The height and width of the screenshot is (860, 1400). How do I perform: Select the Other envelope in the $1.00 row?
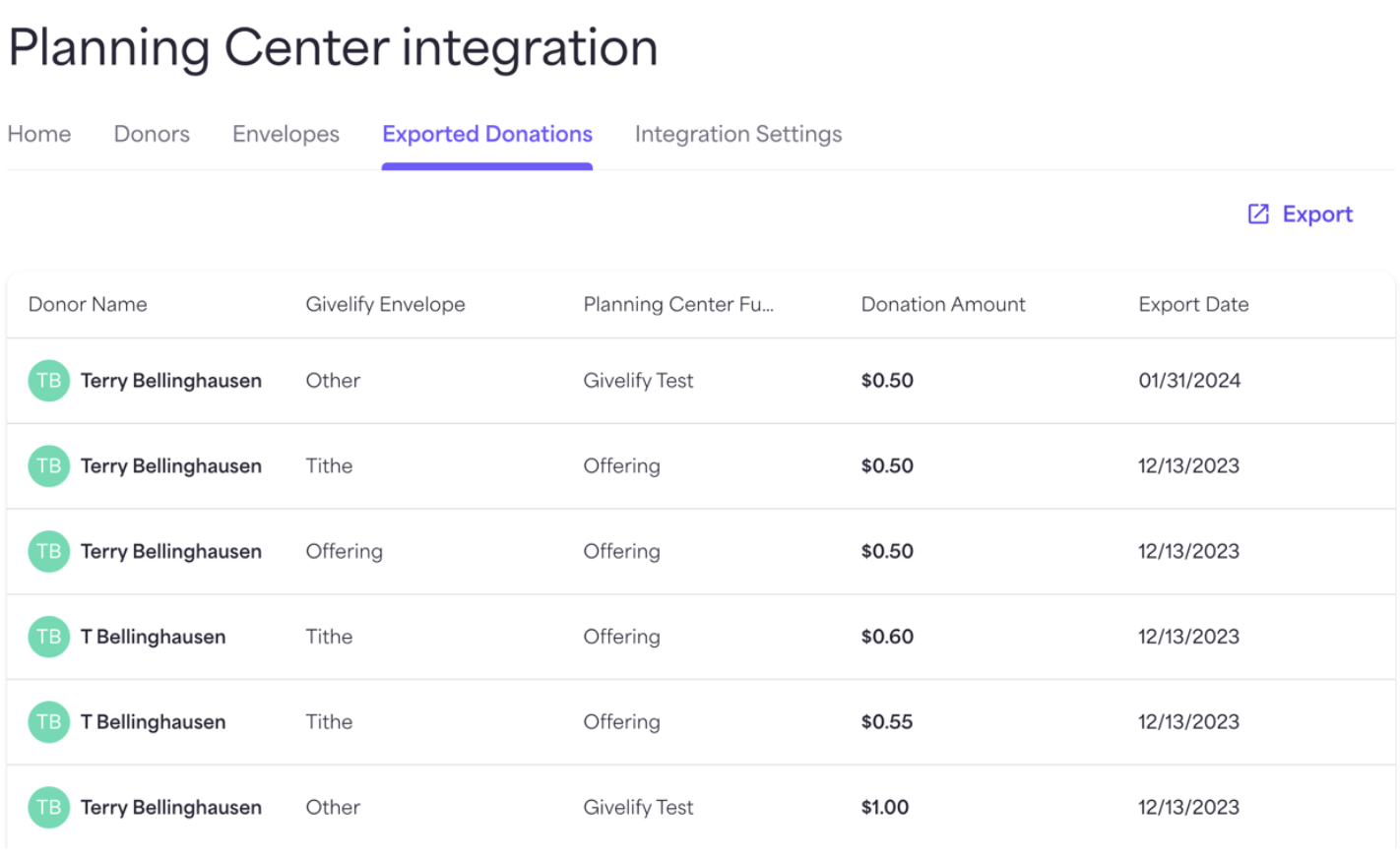coord(333,807)
